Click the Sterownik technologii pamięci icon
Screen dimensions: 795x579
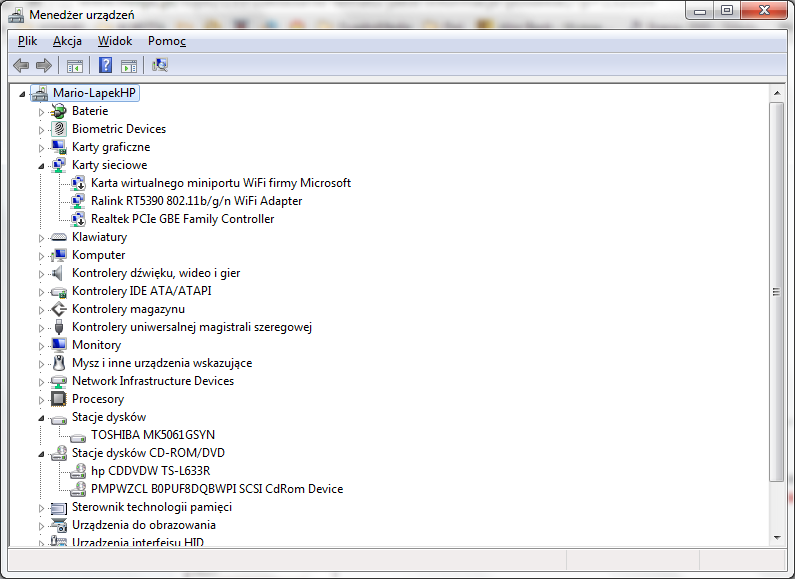click(59, 508)
